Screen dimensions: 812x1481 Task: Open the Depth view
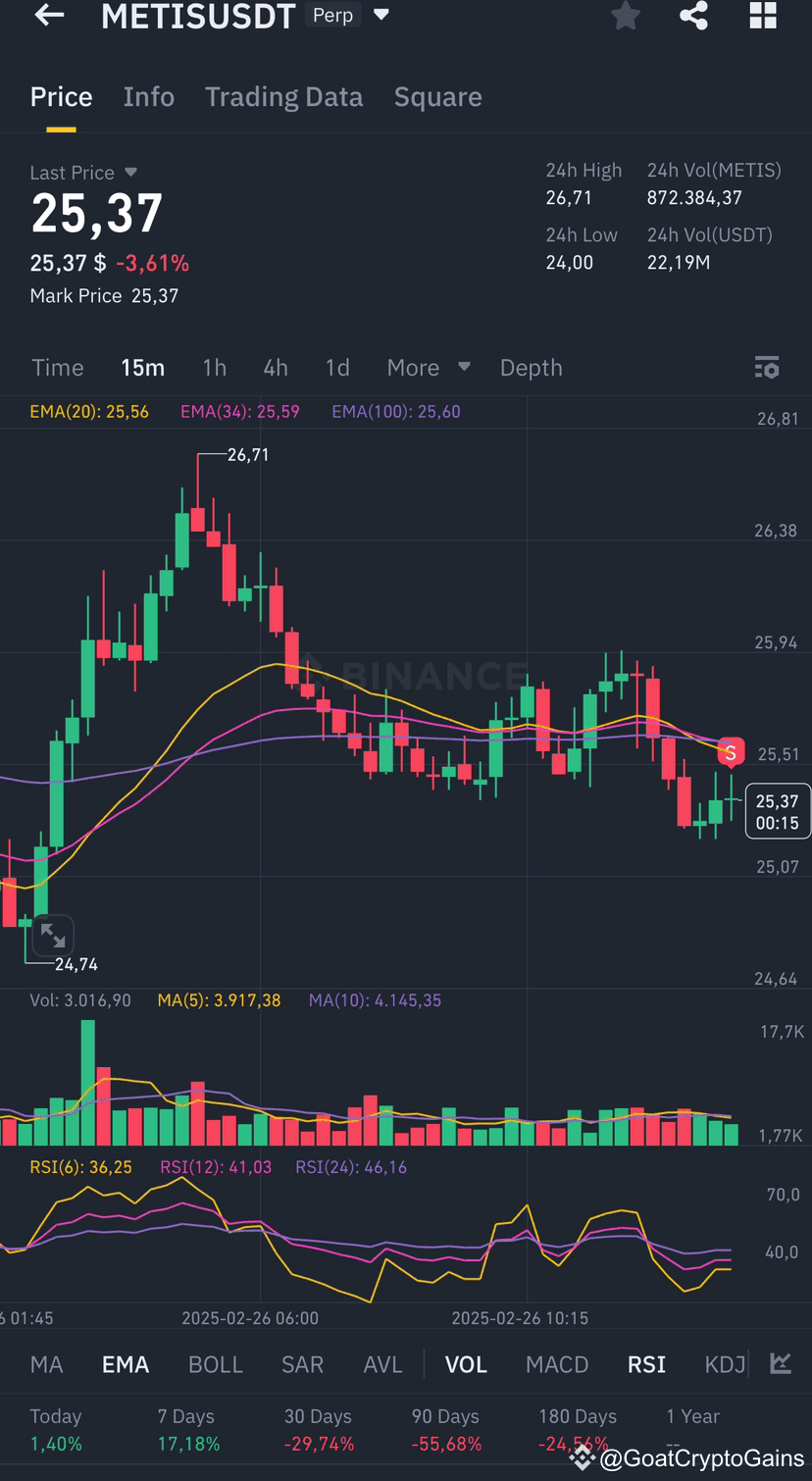(531, 368)
